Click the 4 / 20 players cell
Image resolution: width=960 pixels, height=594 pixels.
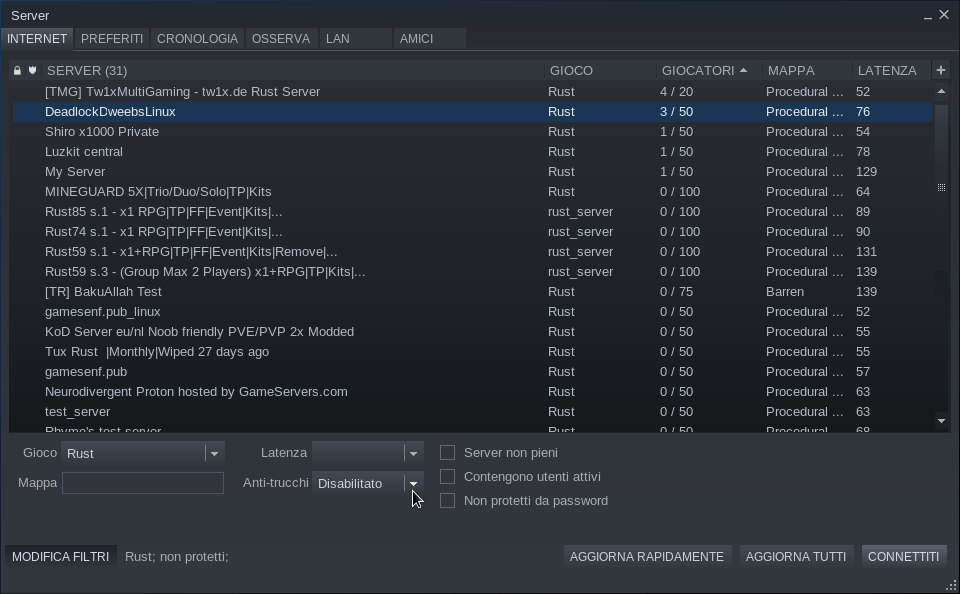(677, 91)
